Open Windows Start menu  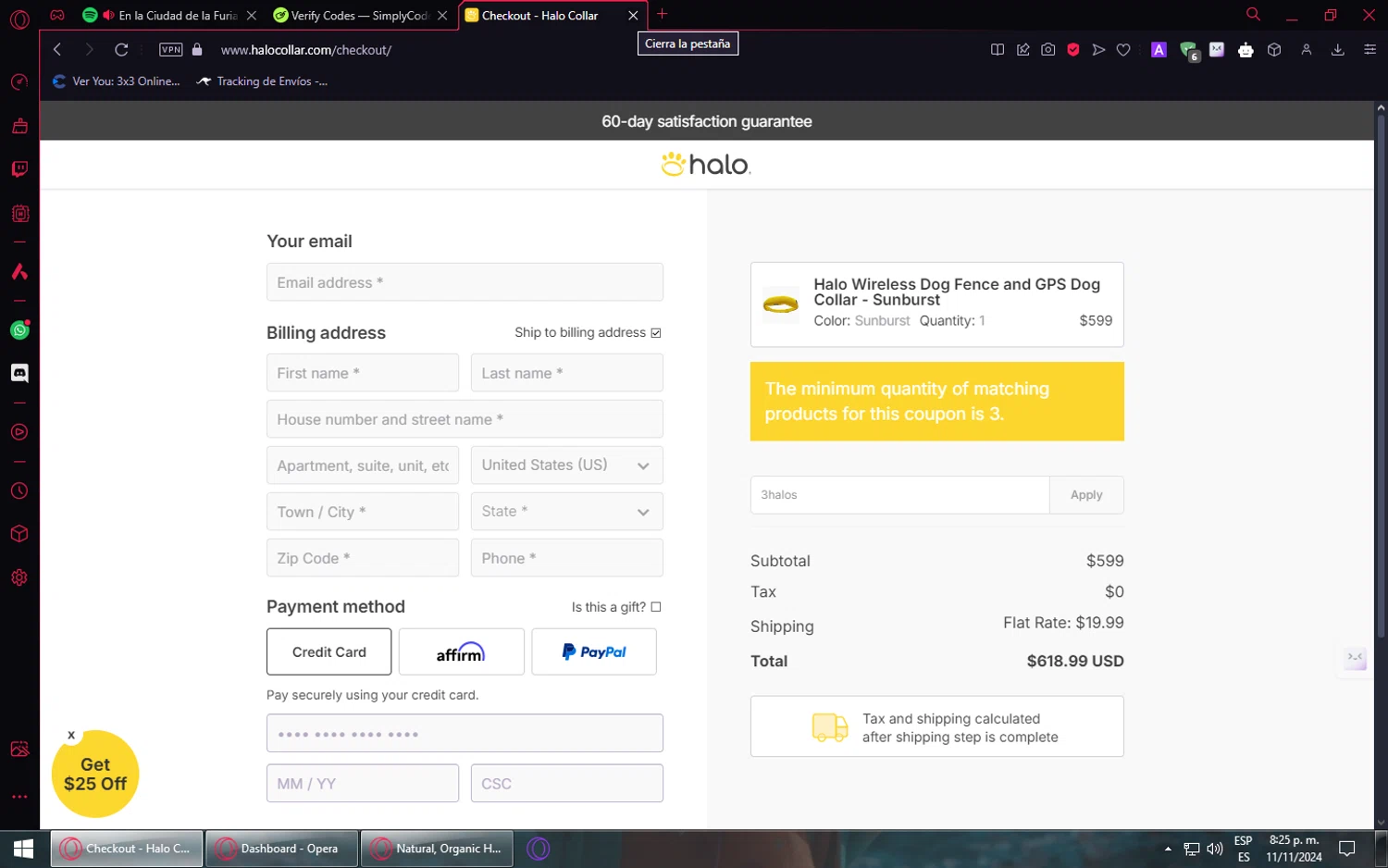pos(24,849)
